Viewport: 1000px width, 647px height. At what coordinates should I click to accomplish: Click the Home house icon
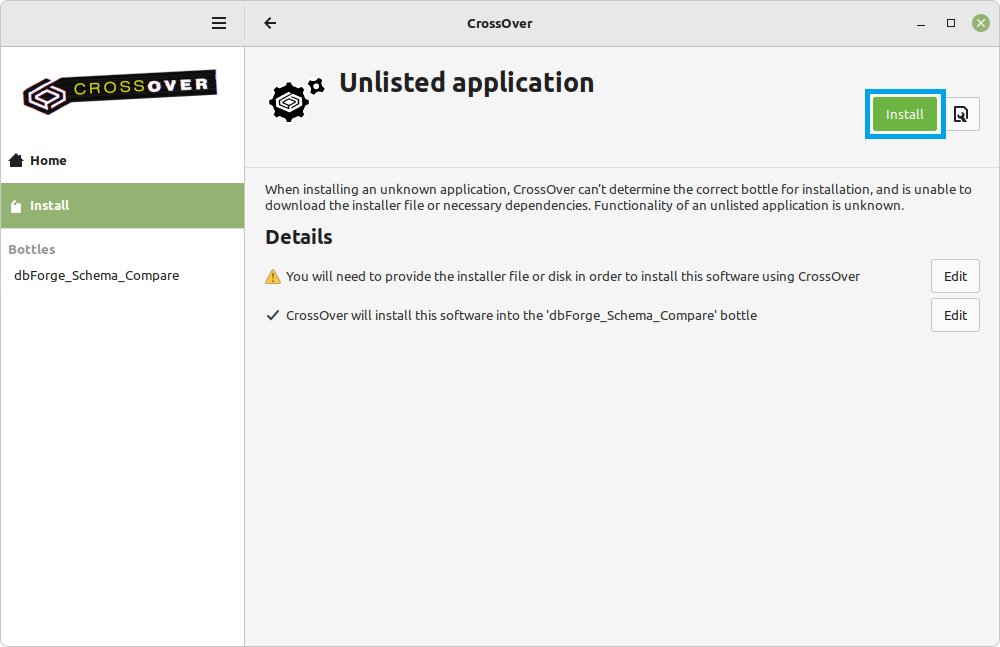click(17, 160)
